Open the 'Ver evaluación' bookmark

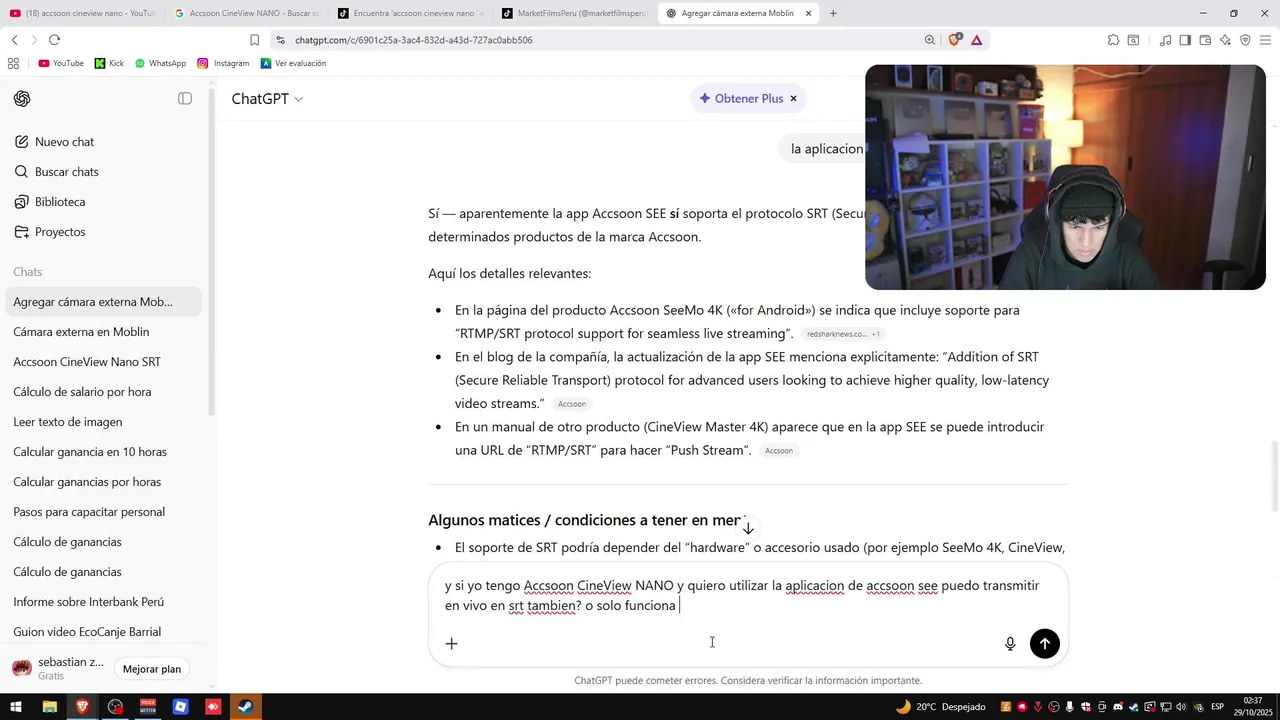(x=293, y=63)
